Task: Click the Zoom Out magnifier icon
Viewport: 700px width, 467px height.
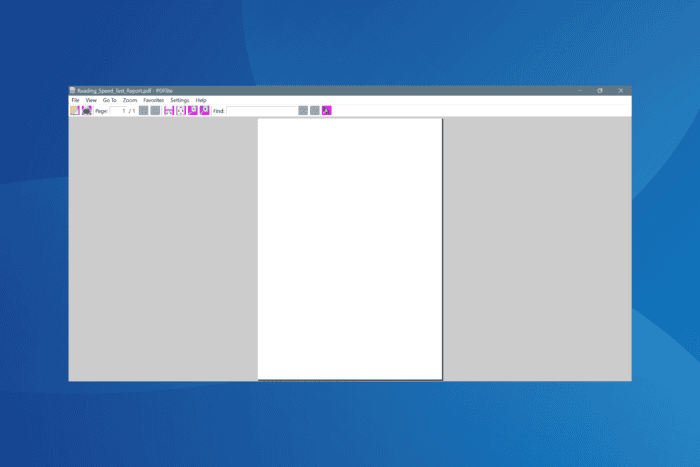Action: [x=193, y=111]
